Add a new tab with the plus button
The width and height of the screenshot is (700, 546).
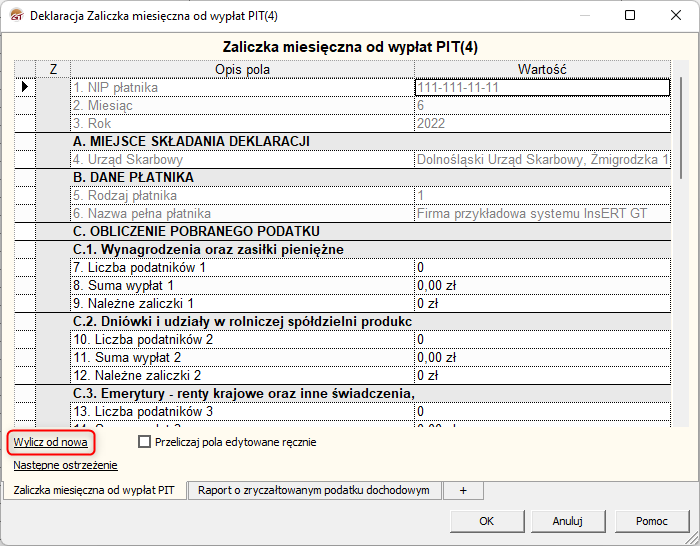click(x=463, y=490)
